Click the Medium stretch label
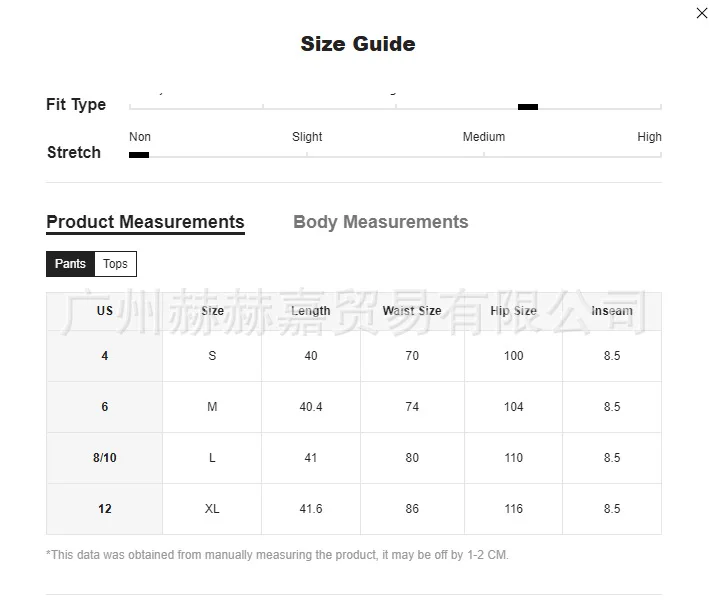709x605 pixels. point(484,137)
